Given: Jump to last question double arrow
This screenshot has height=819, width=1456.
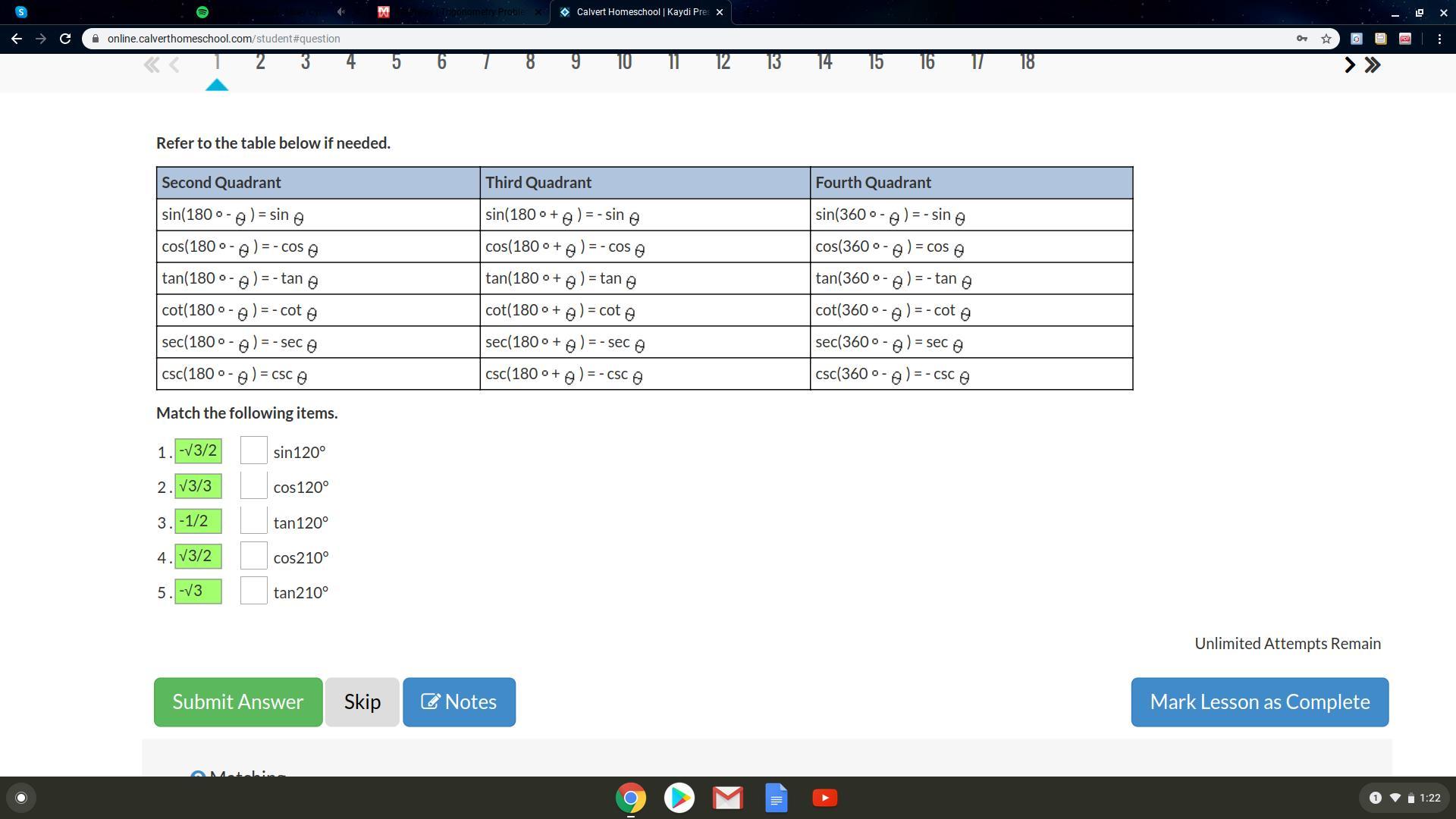Looking at the screenshot, I should tap(1373, 65).
